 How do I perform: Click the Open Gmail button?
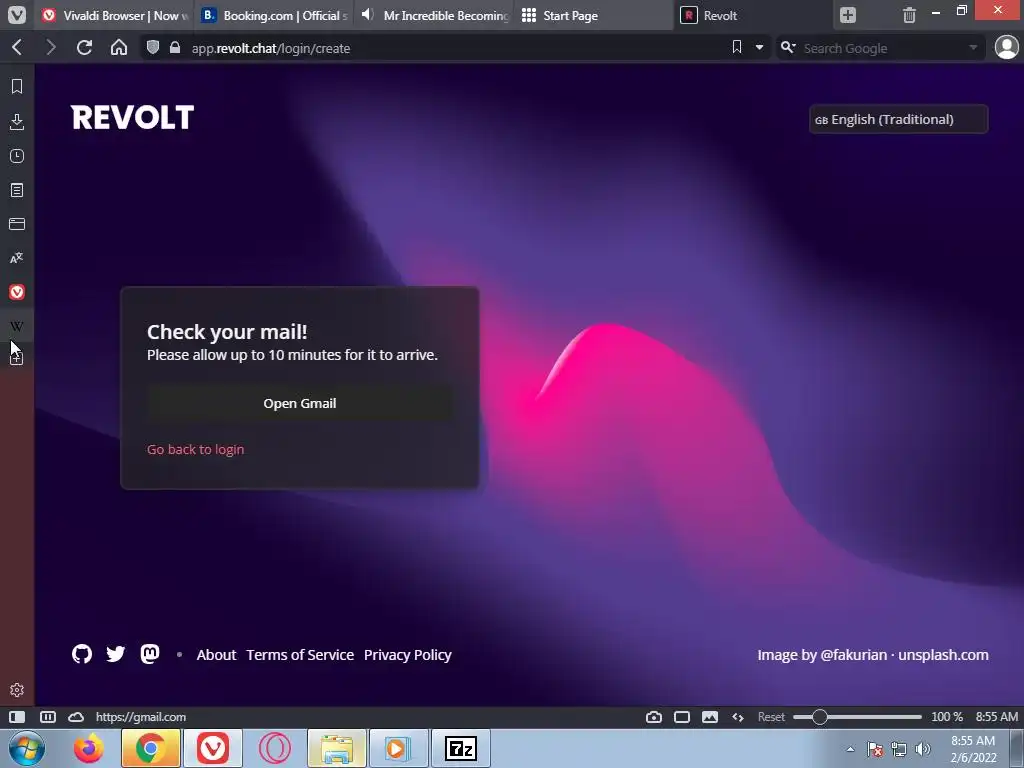click(x=300, y=404)
